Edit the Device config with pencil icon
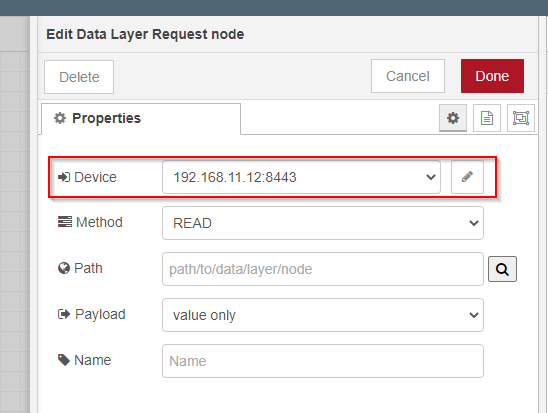This screenshot has width=548, height=413. [x=467, y=177]
